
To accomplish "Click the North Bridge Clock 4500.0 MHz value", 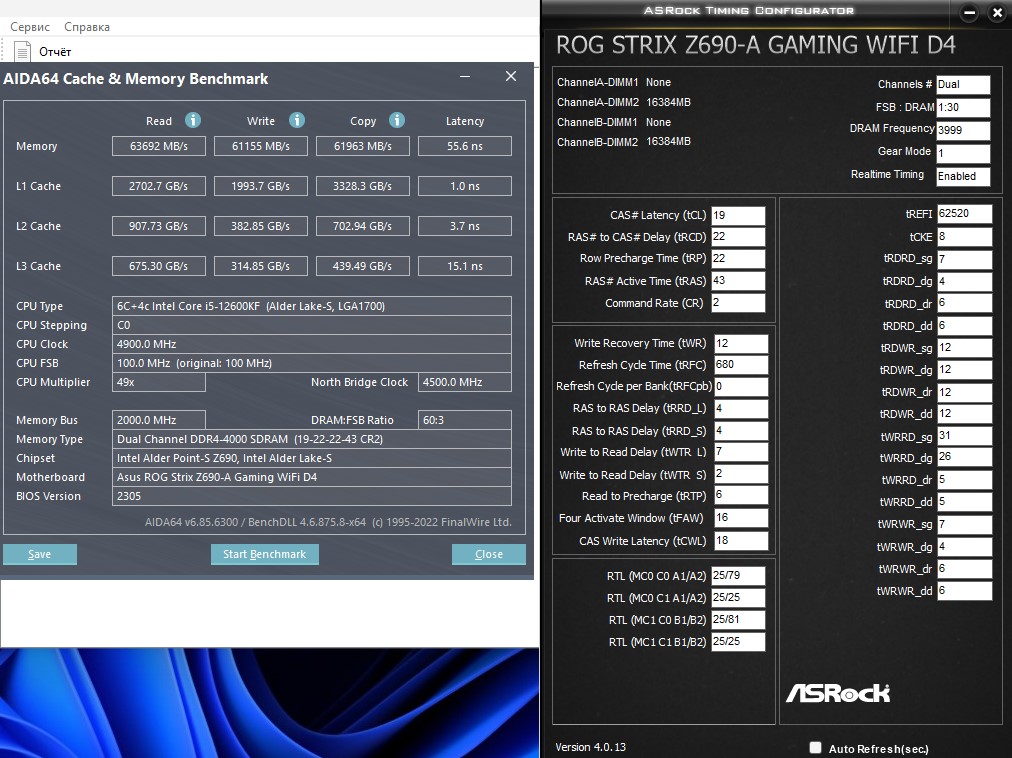I will pyautogui.click(x=465, y=382).
